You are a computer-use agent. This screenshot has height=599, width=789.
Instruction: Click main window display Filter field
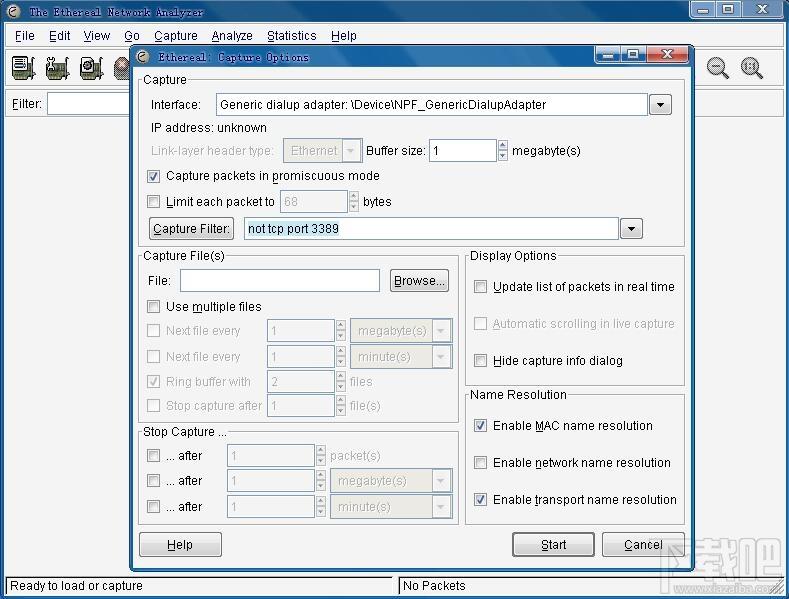pyautogui.click(x=89, y=104)
